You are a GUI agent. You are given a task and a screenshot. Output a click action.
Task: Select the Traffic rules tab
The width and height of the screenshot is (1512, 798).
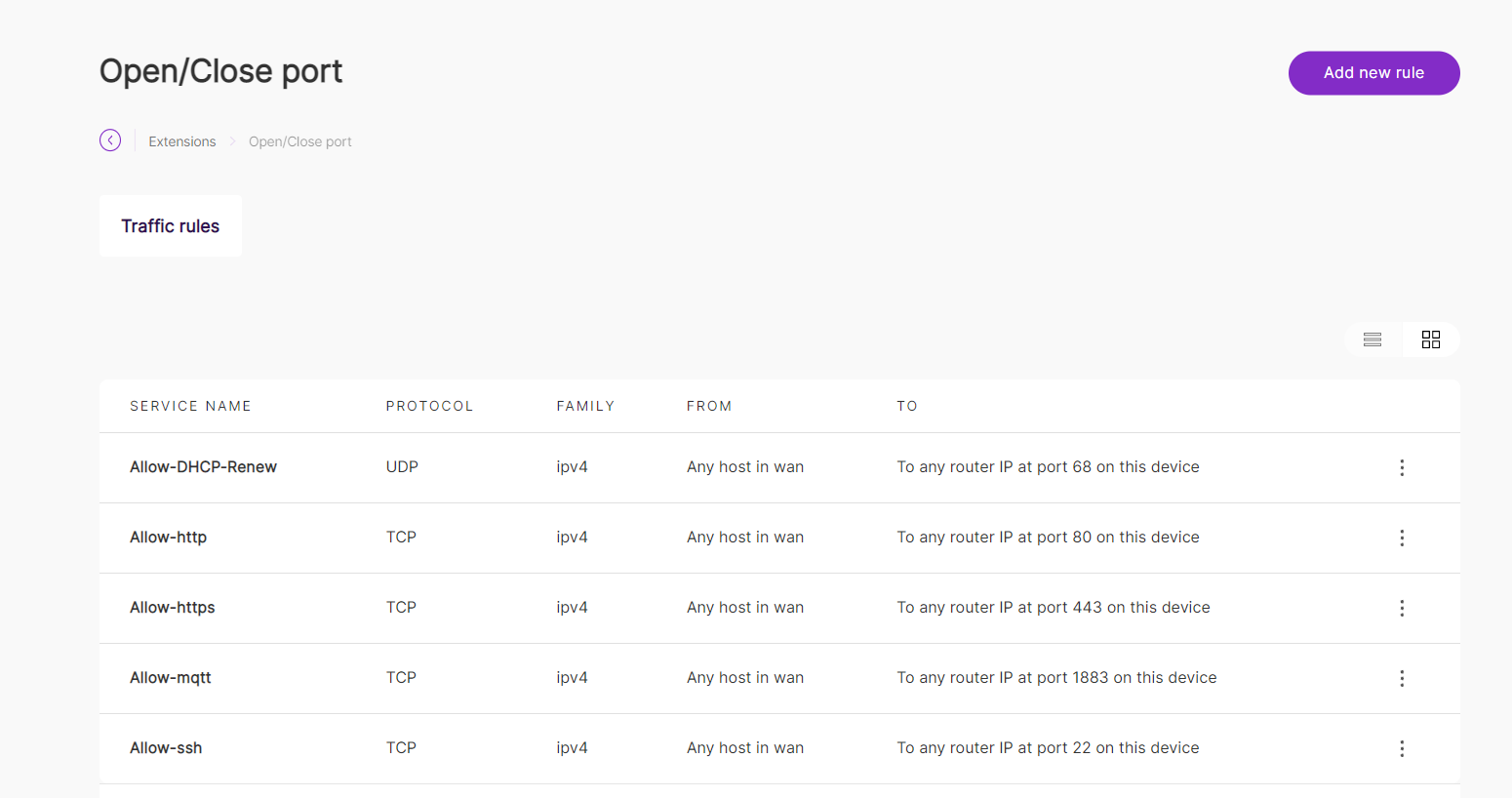point(171,226)
